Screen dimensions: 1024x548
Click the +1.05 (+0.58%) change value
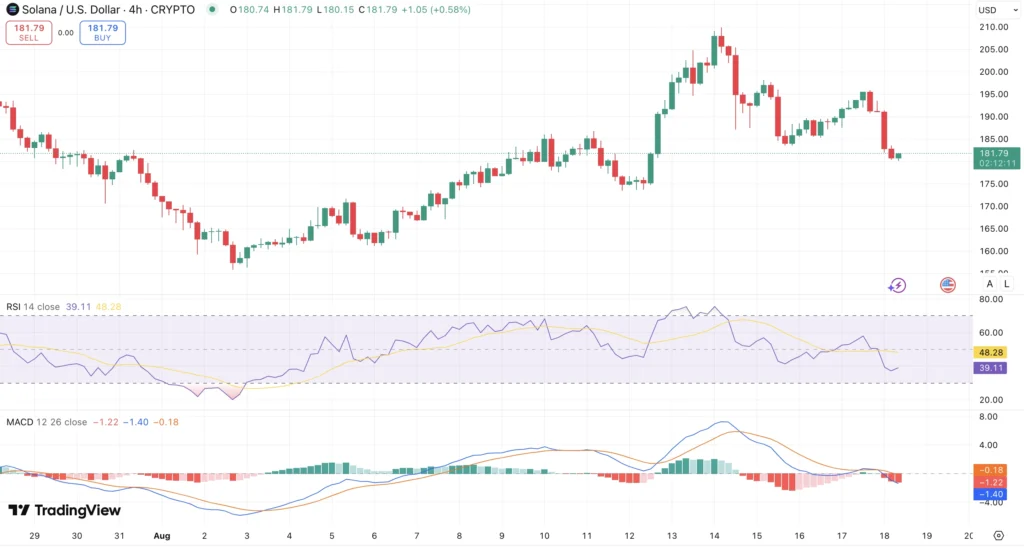(x=436, y=10)
